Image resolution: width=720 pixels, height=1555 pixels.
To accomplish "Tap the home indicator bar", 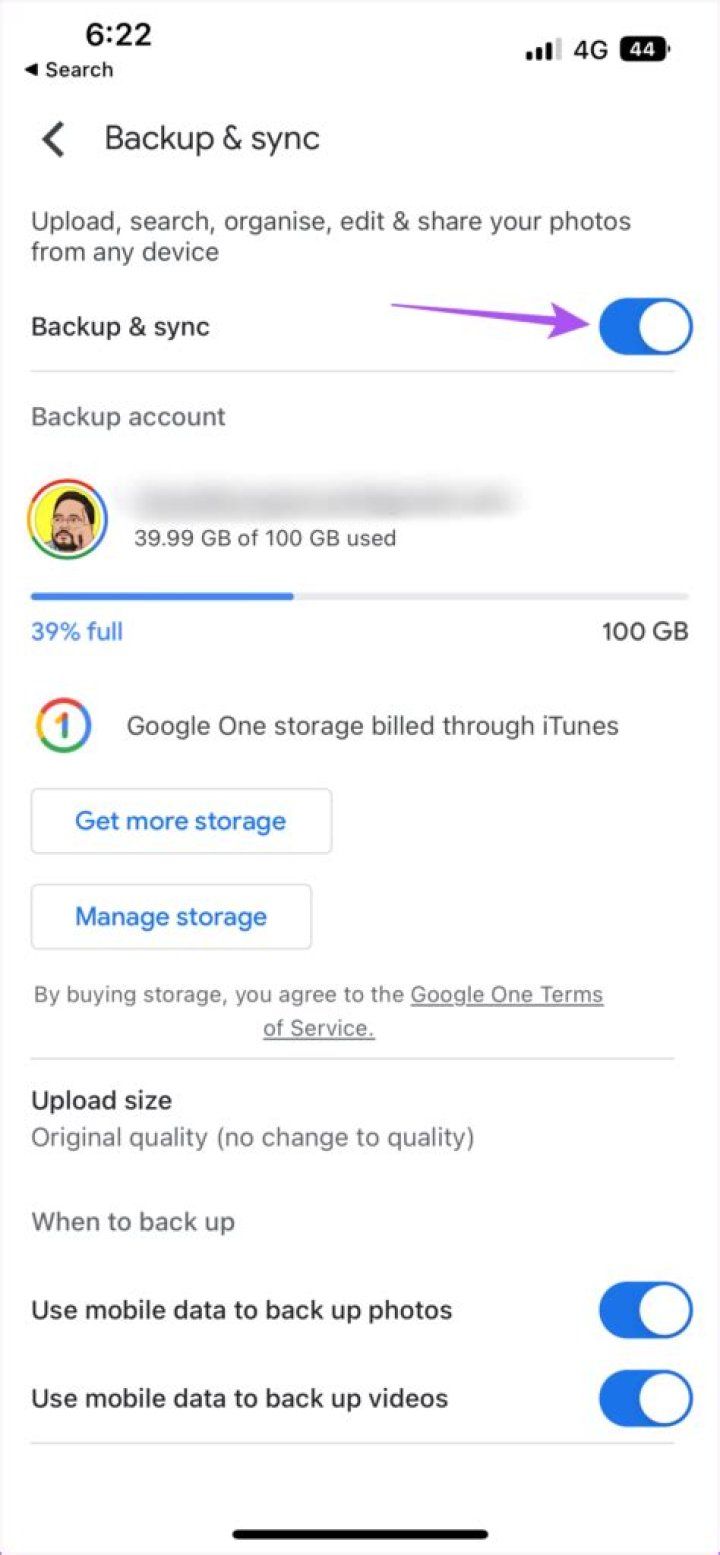I will 360,1533.
